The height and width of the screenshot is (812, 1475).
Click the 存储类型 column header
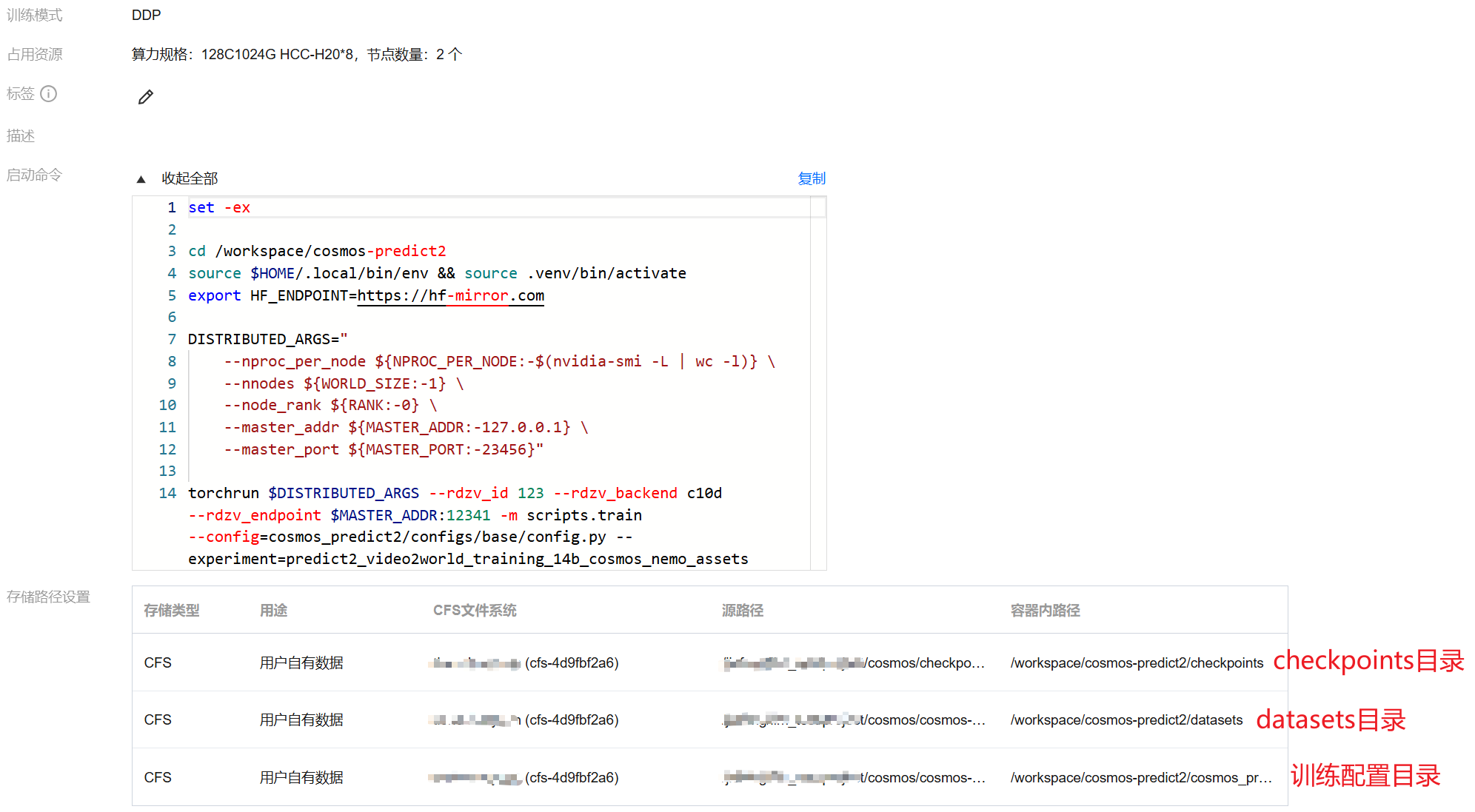click(x=172, y=611)
